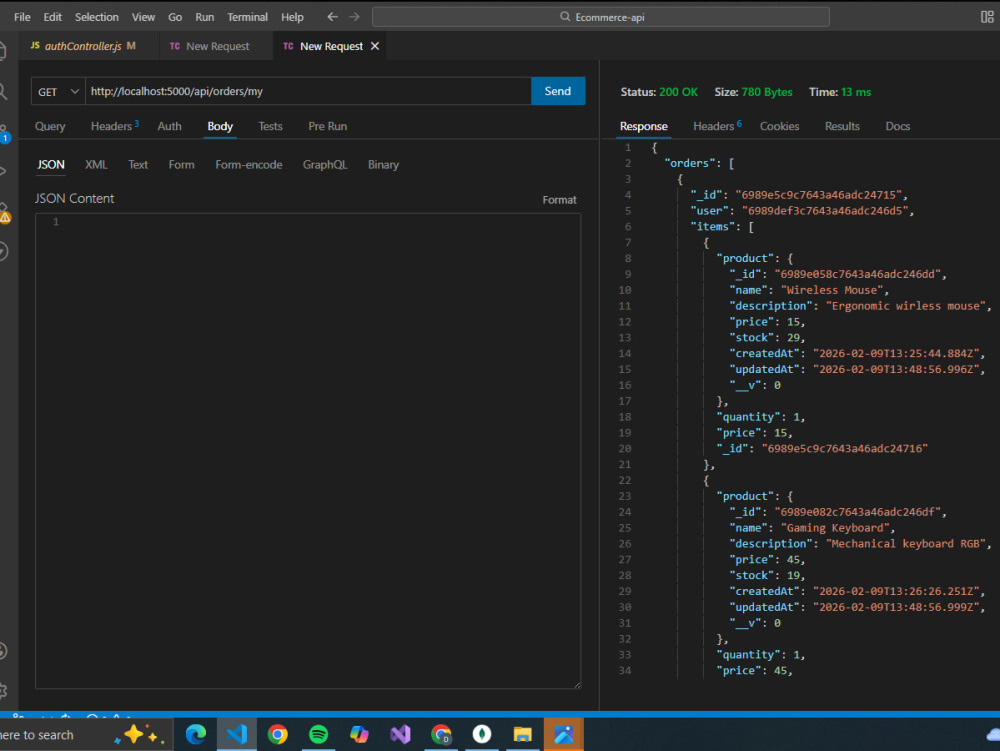Click the Format JSON link
Screen dimensions: 1000x751
click(559, 200)
